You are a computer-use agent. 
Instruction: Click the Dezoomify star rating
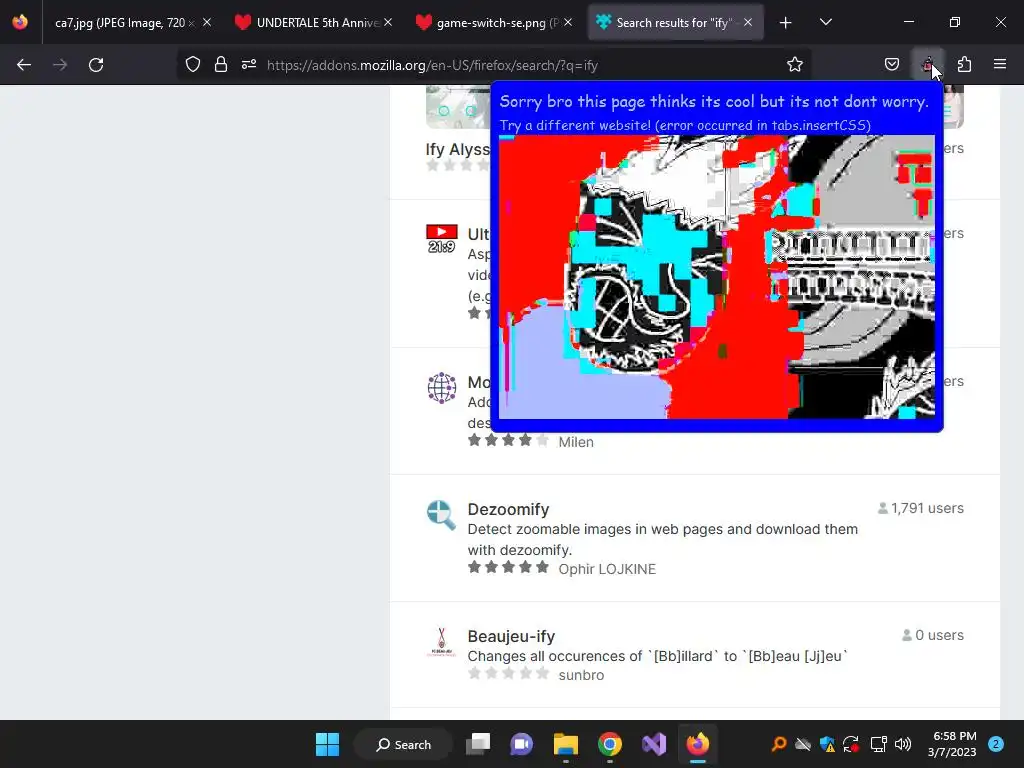pyautogui.click(x=508, y=567)
